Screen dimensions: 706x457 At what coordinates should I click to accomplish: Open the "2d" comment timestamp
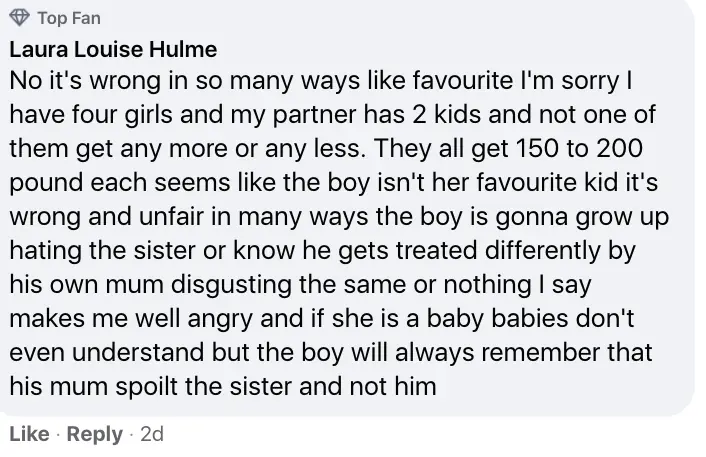[x=152, y=435]
